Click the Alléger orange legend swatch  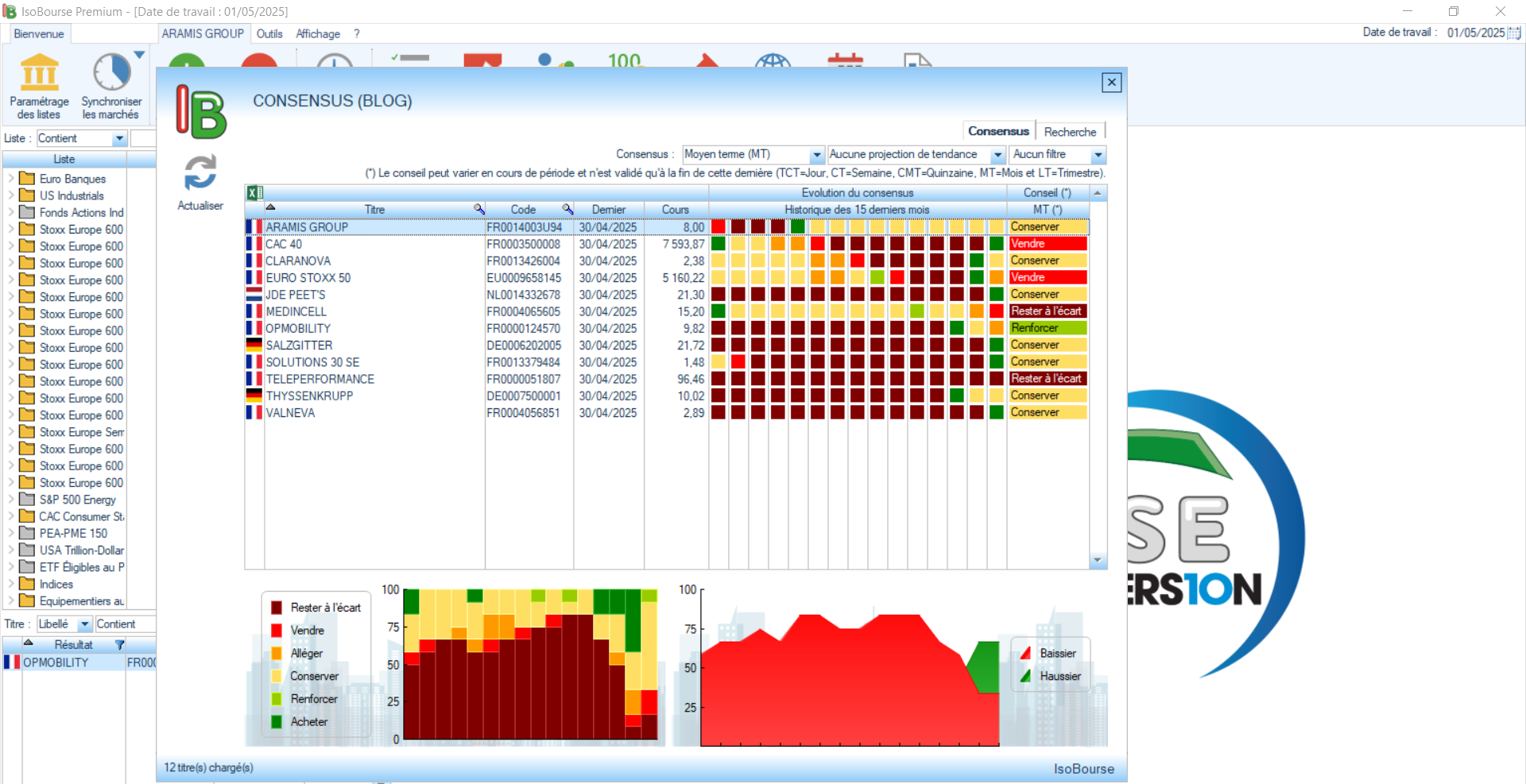pos(277,653)
